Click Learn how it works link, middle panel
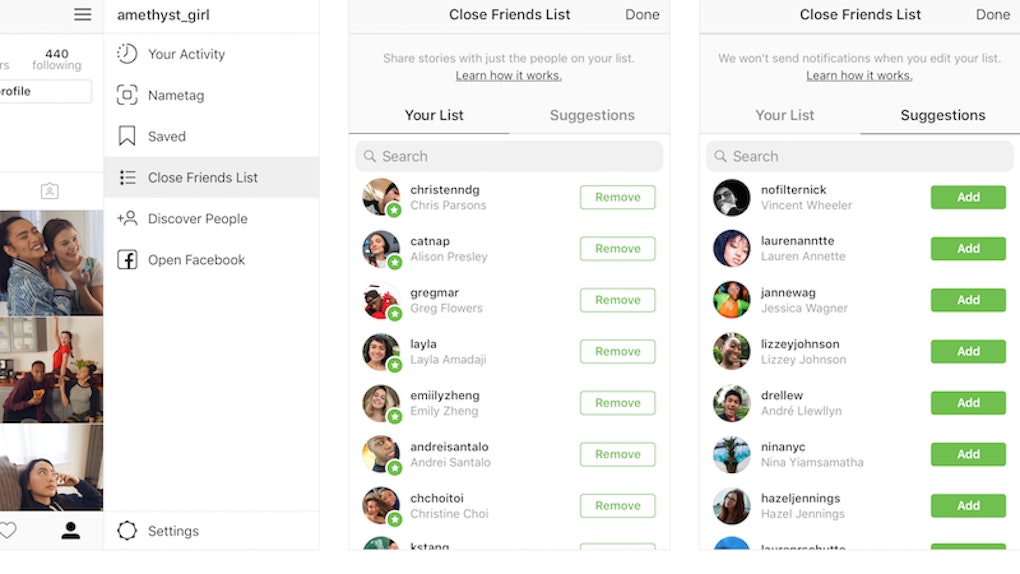Screen dimensions: 1020x574 tap(509, 75)
